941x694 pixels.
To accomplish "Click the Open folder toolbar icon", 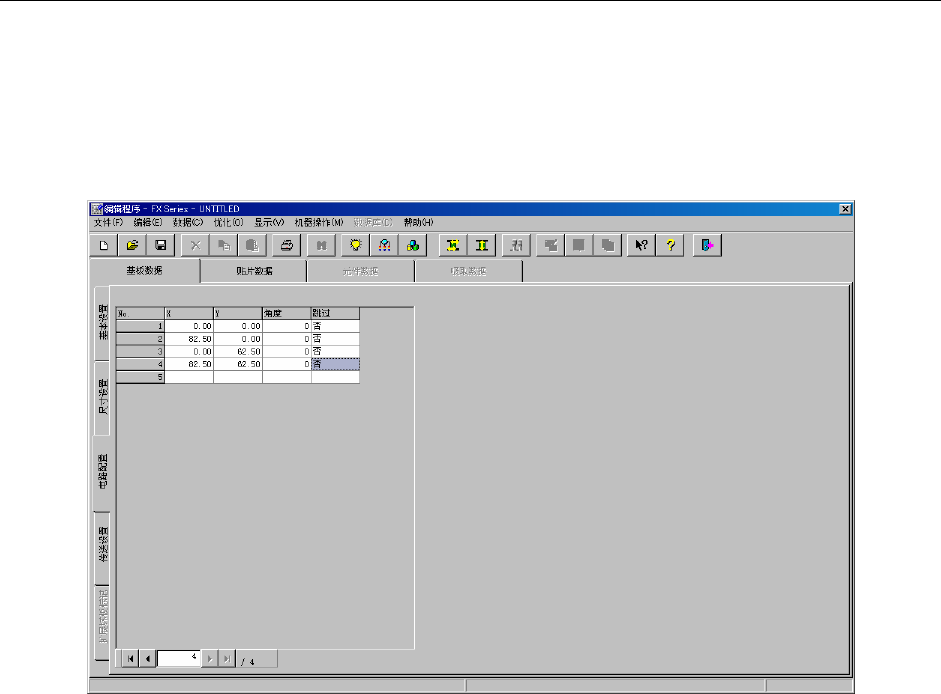I will 133,245.
